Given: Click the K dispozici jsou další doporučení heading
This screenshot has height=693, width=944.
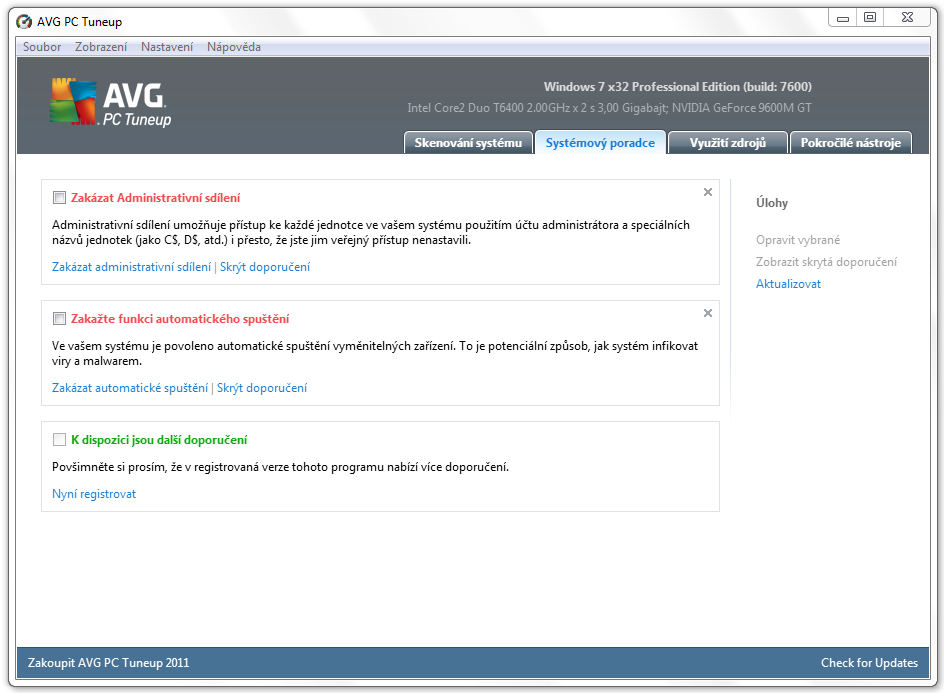Looking at the screenshot, I should click(x=159, y=440).
